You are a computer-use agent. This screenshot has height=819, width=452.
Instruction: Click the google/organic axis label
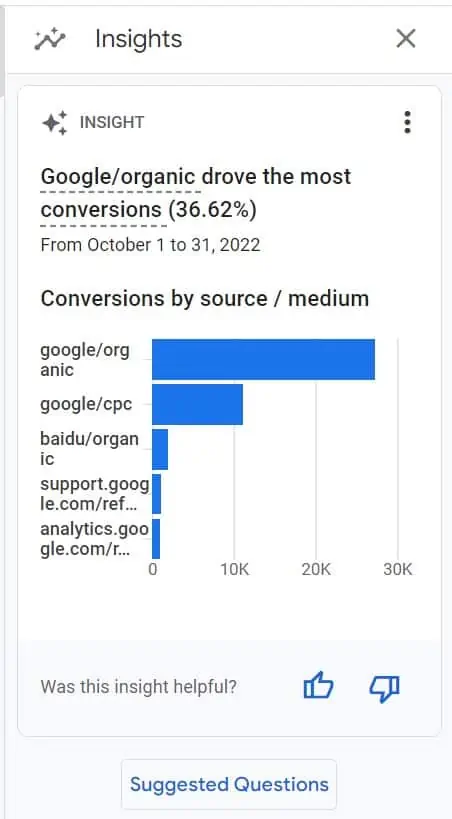pos(85,360)
